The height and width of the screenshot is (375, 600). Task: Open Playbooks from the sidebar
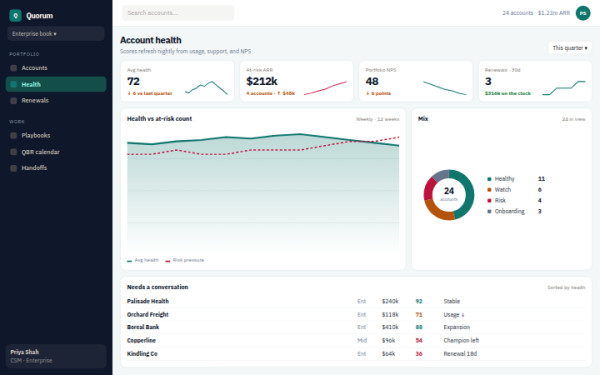tap(56, 135)
